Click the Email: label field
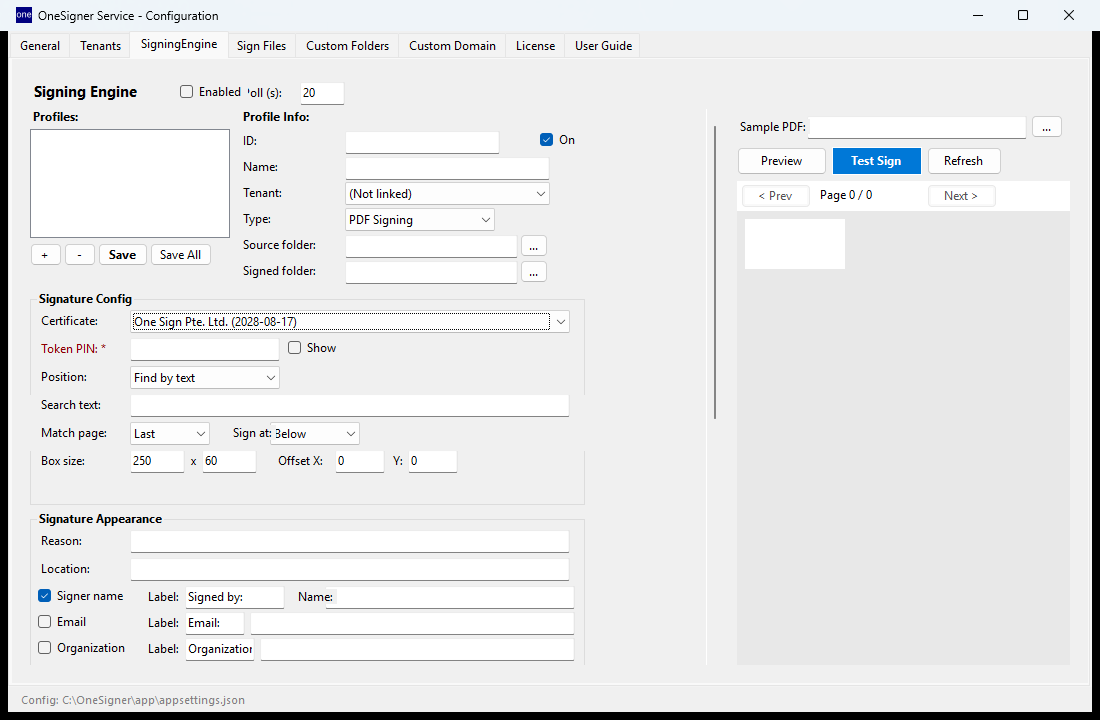The width and height of the screenshot is (1100, 720). 215,623
